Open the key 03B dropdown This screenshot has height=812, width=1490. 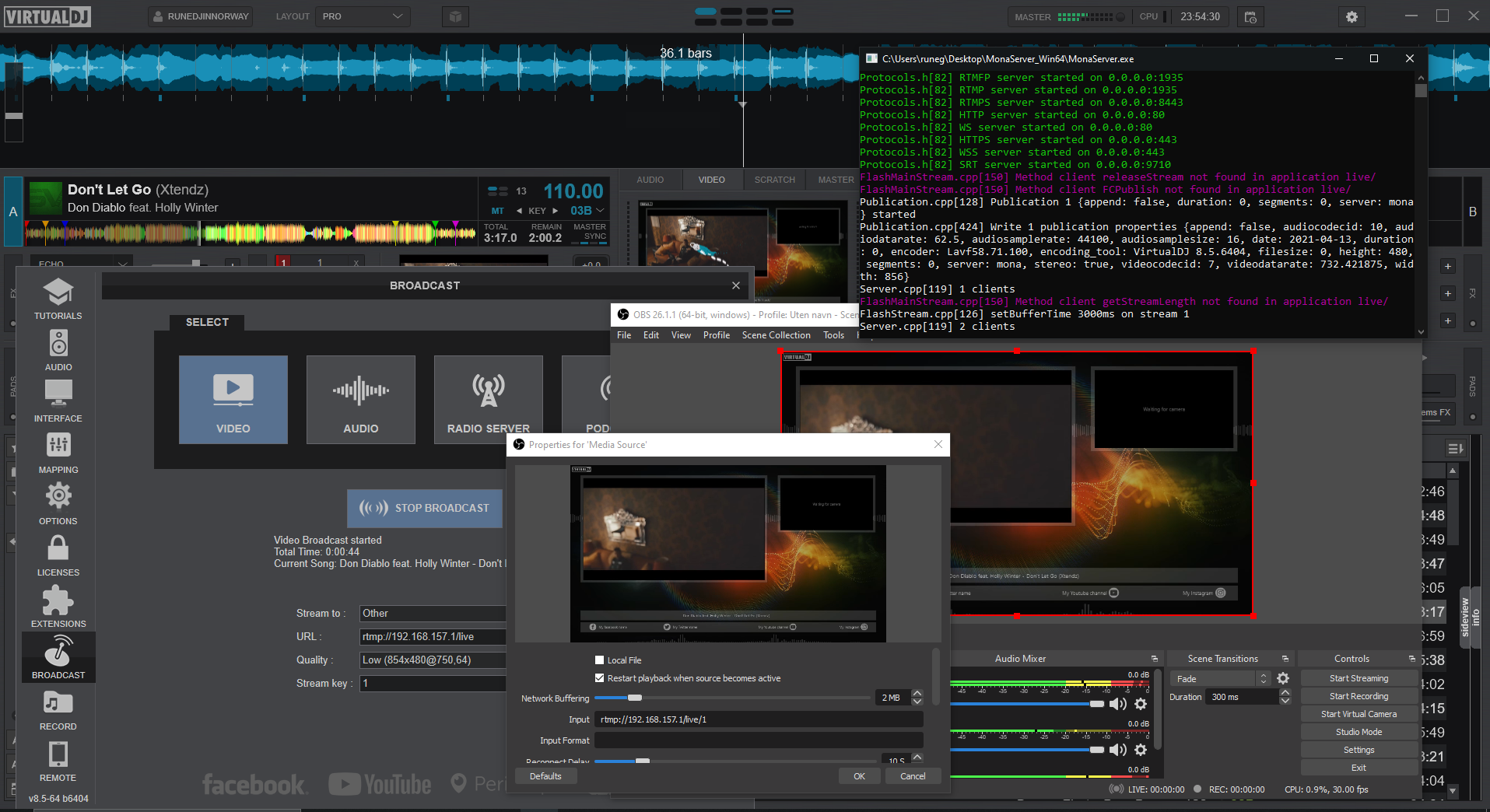587,211
